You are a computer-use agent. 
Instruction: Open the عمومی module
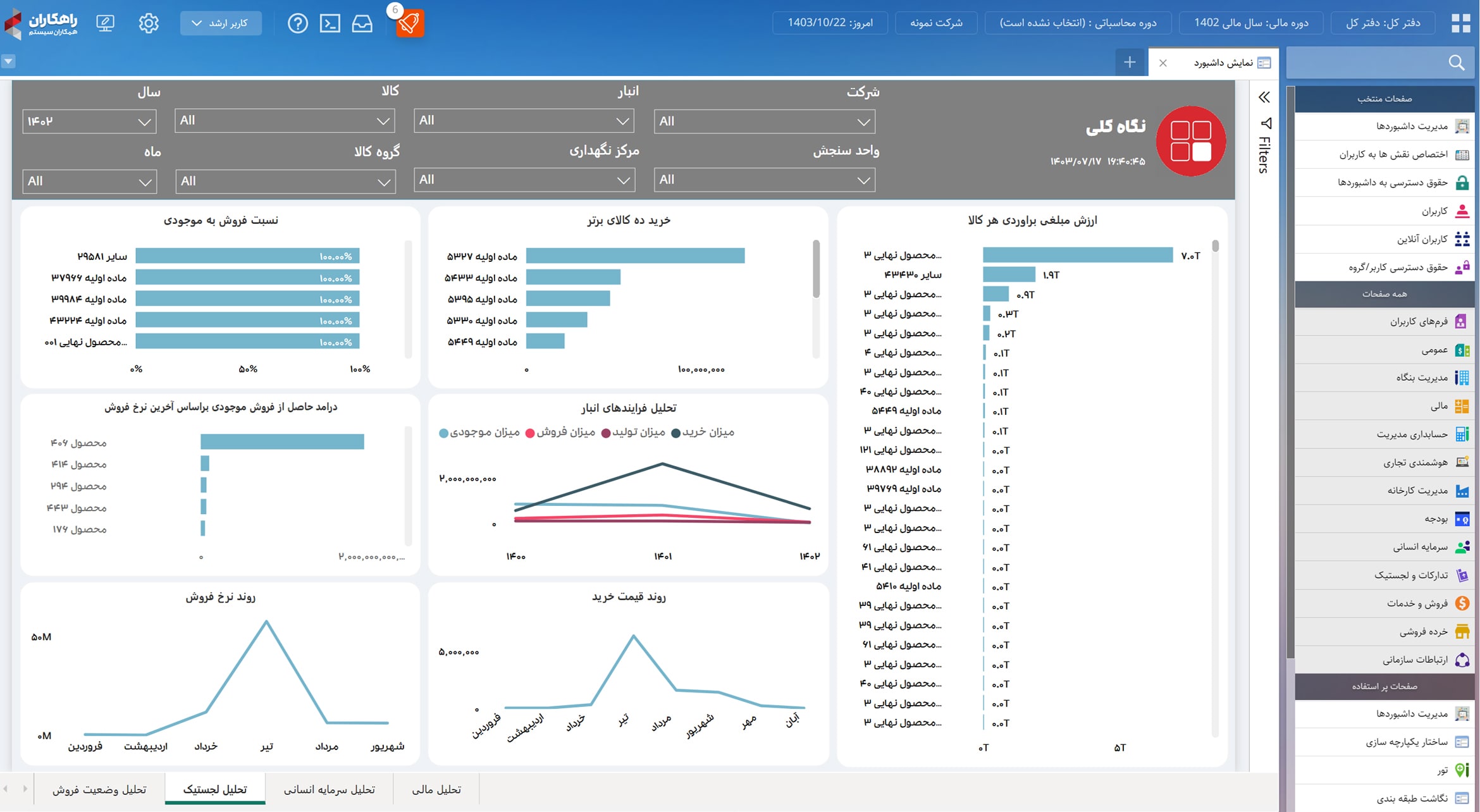coord(1384,350)
